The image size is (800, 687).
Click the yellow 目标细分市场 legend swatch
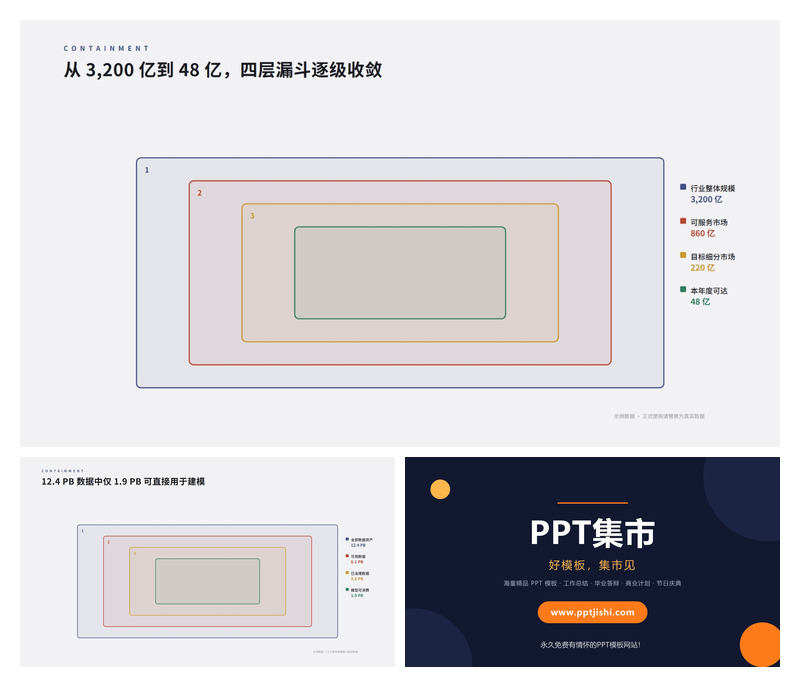point(683,256)
